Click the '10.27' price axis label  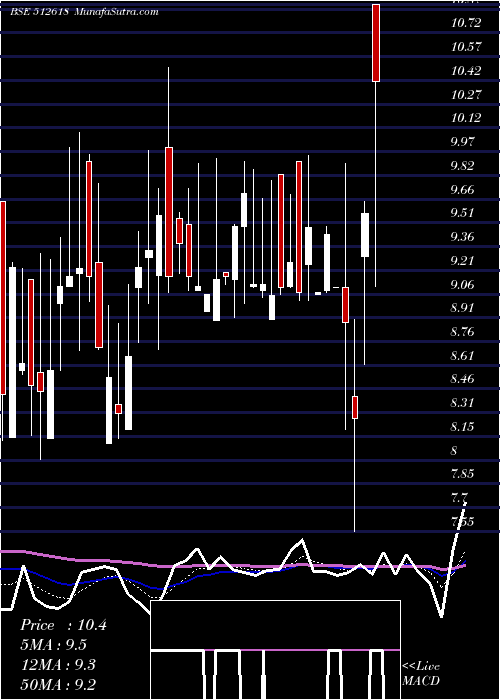click(466, 95)
